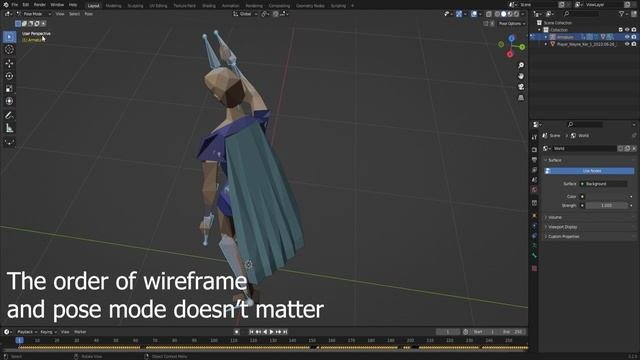Open the Render menu
The width and height of the screenshot is (640, 360).
click(40, 4)
